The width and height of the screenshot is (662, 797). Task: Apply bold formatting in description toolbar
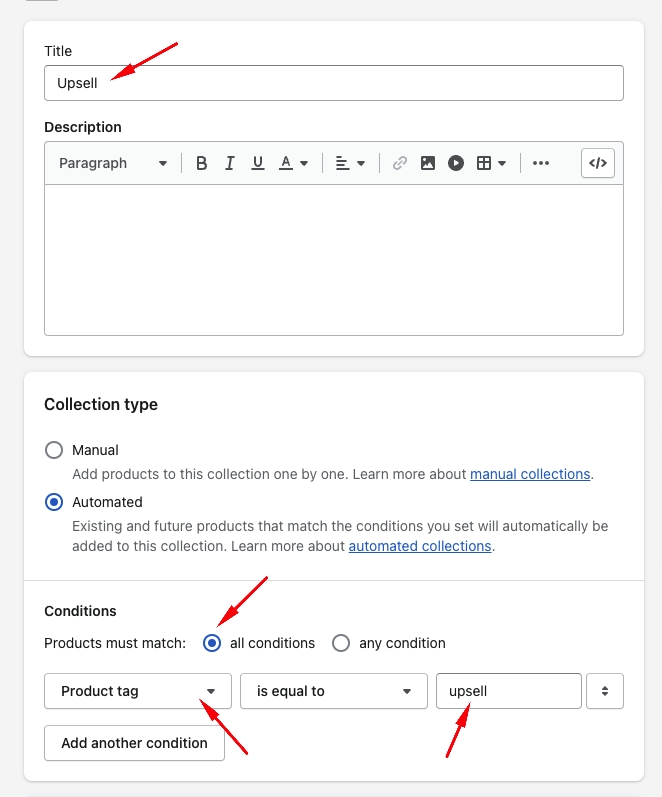(201, 163)
